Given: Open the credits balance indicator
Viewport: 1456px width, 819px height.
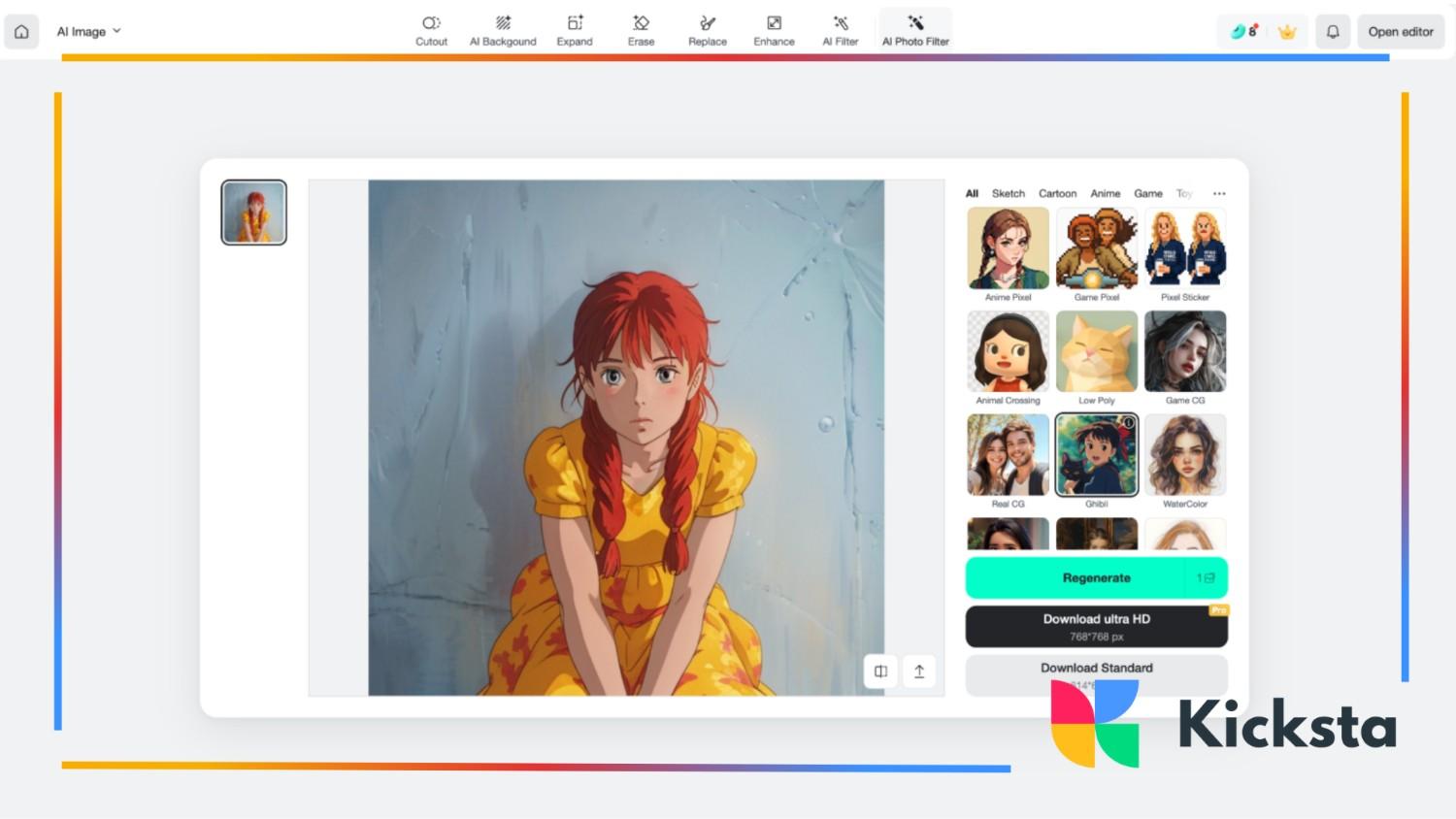Looking at the screenshot, I should (1243, 31).
